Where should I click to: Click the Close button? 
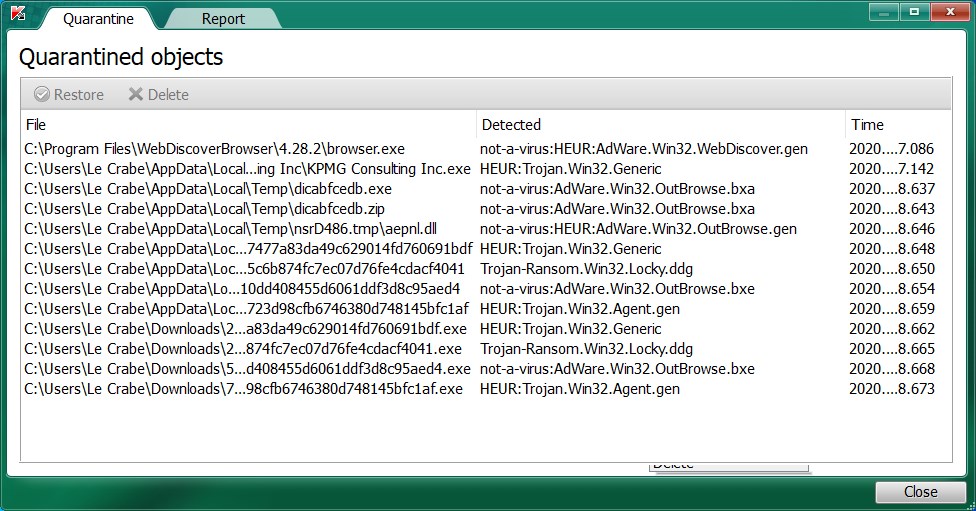921,492
